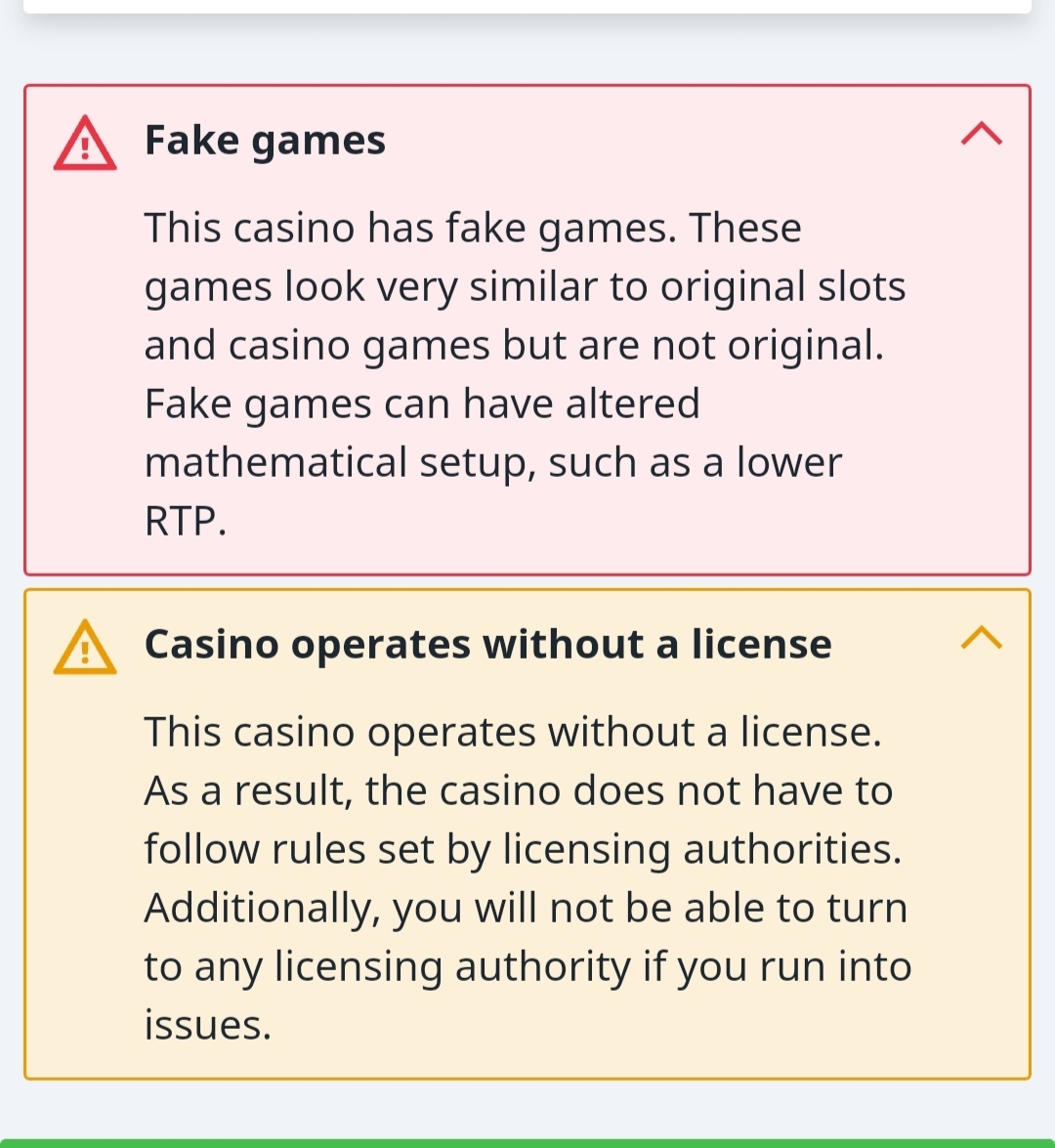
Task: Click text "to any licensing authority if you run into"
Action: pyautogui.click(x=528, y=967)
